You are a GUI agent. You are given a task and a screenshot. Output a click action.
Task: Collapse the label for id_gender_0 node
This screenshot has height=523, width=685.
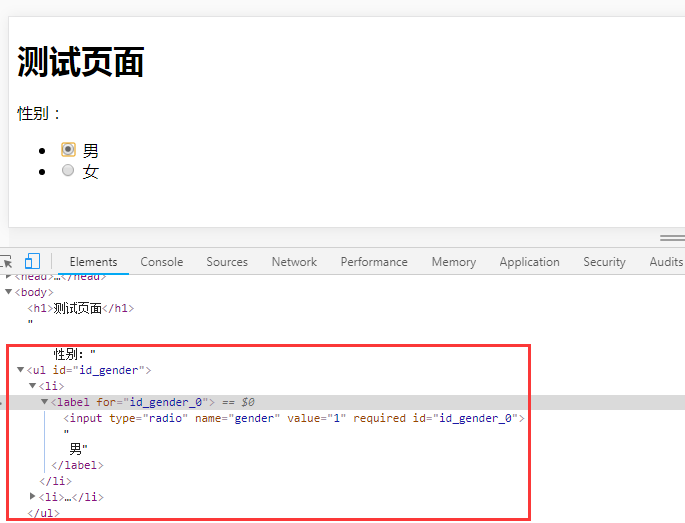click(44, 402)
